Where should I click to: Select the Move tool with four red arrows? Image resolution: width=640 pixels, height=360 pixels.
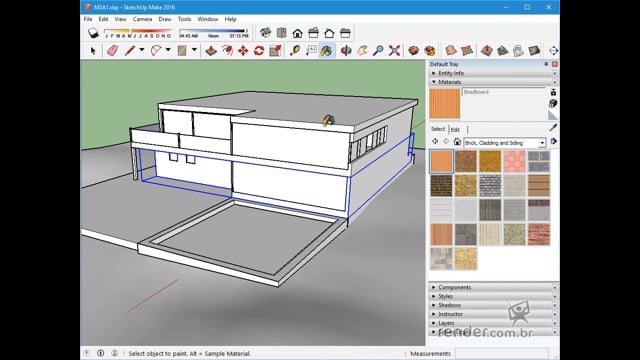coord(243,51)
